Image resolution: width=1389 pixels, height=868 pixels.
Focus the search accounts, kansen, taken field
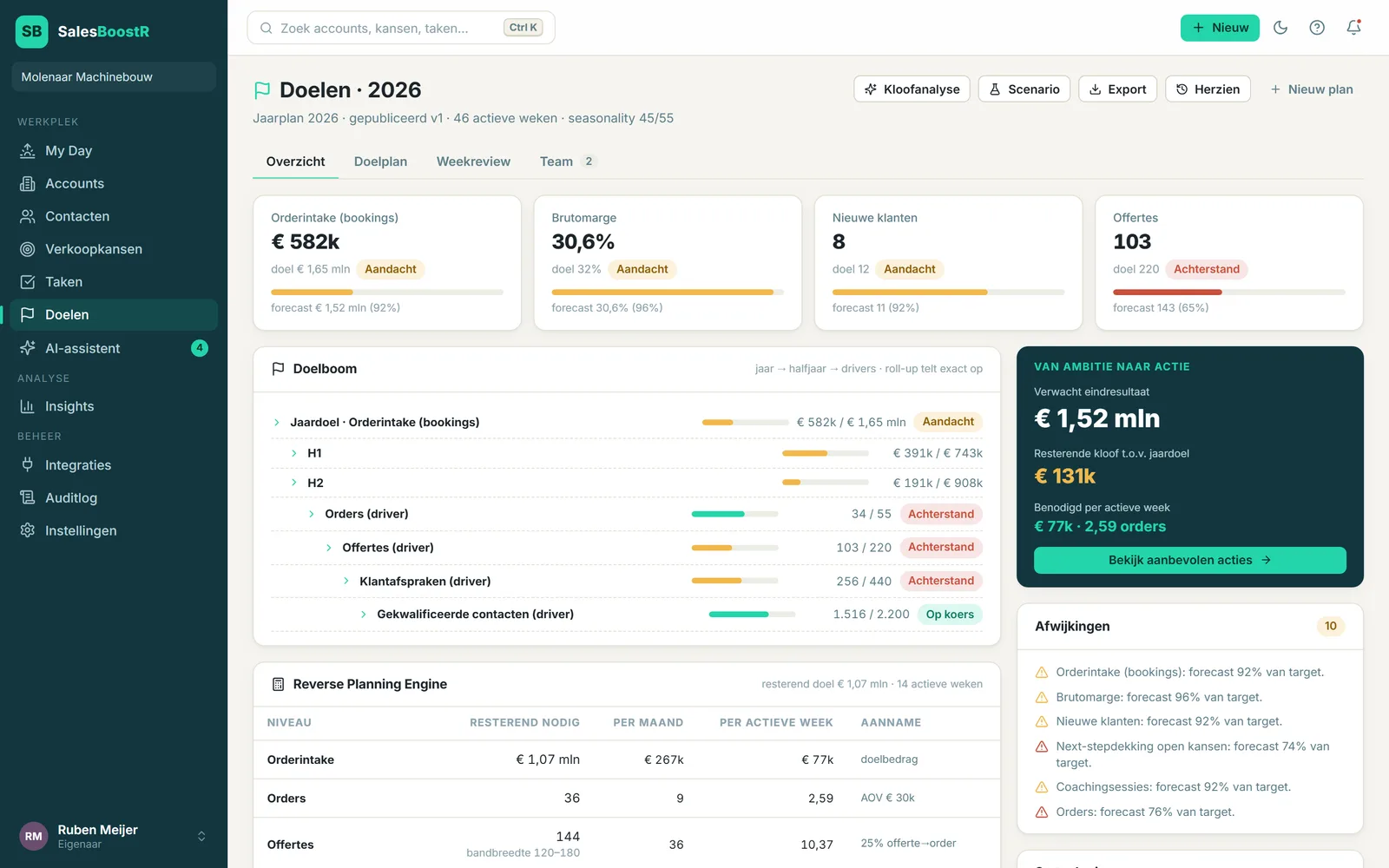point(401,28)
